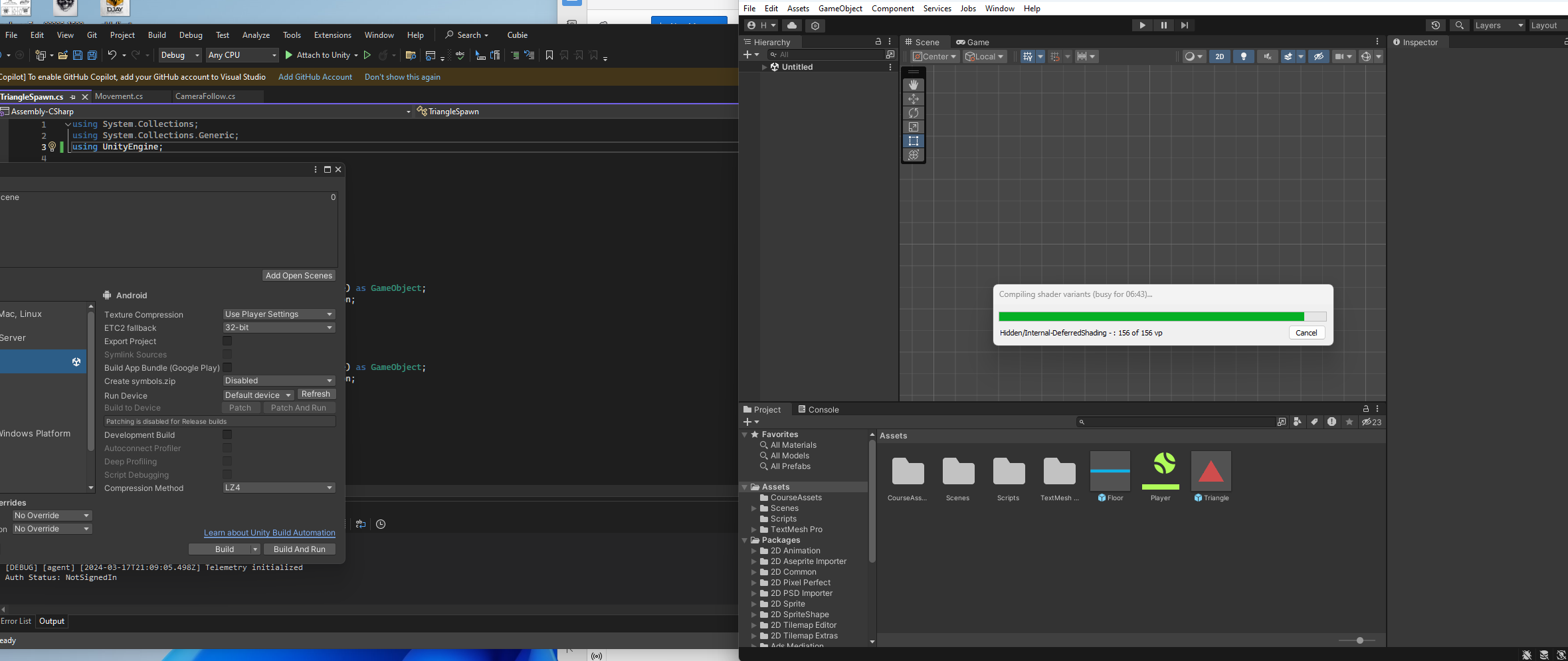This screenshot has width=1568, height=661.
Task: Click the Unity Pause button
Action: pyautogui.click(x=1163, y=25)
